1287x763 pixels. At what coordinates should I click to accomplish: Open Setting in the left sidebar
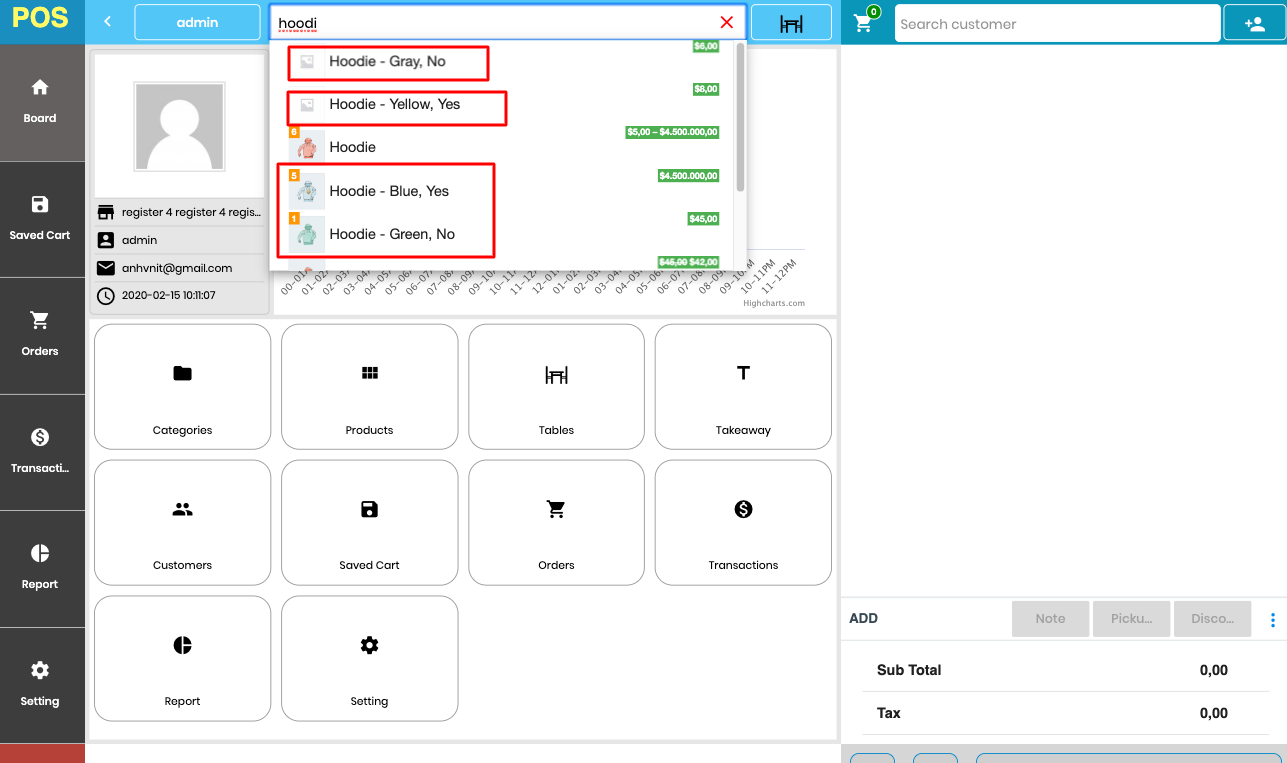click(40, 684)
